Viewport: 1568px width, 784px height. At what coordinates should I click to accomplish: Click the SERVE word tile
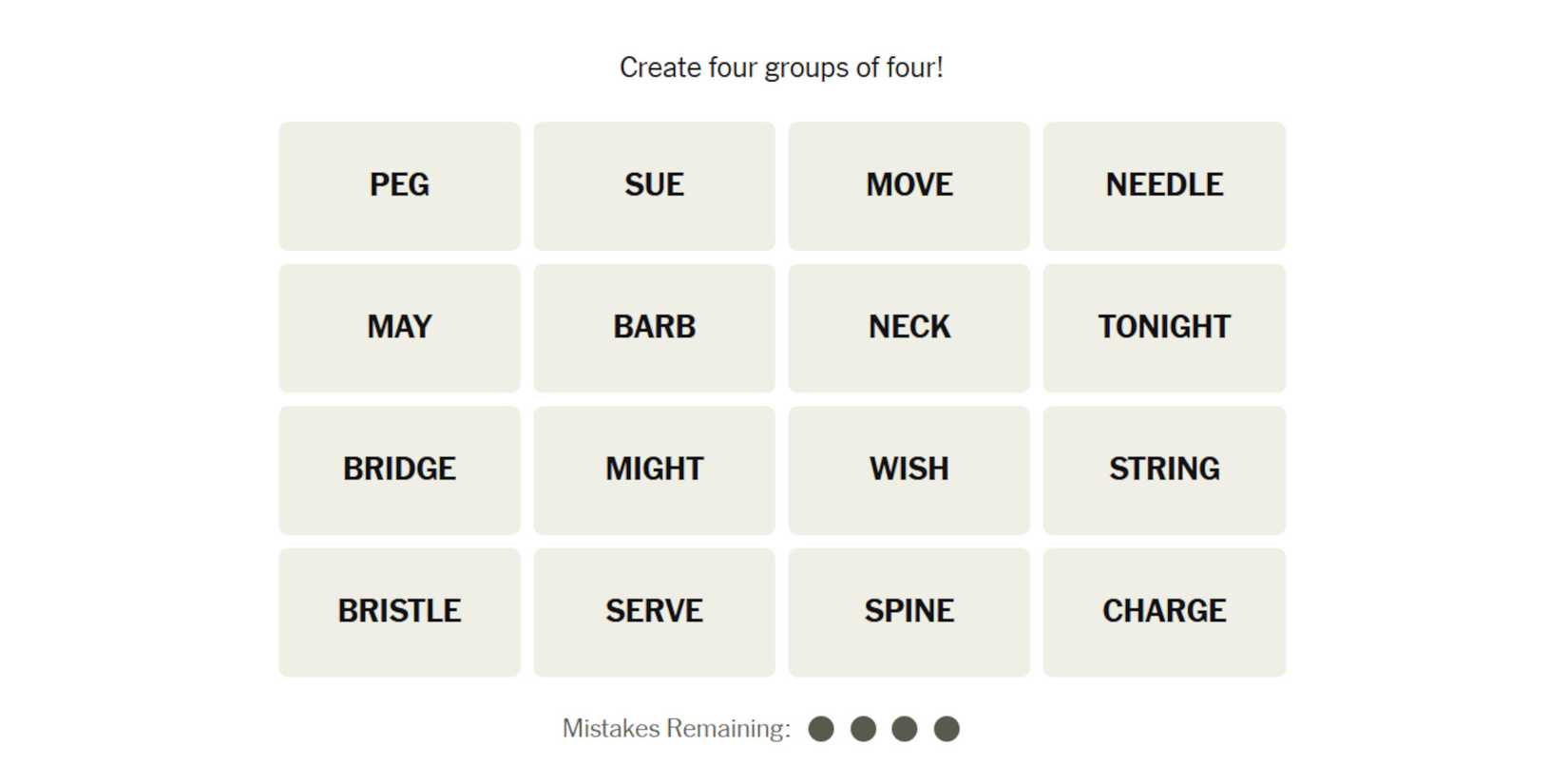pos(654,612)
